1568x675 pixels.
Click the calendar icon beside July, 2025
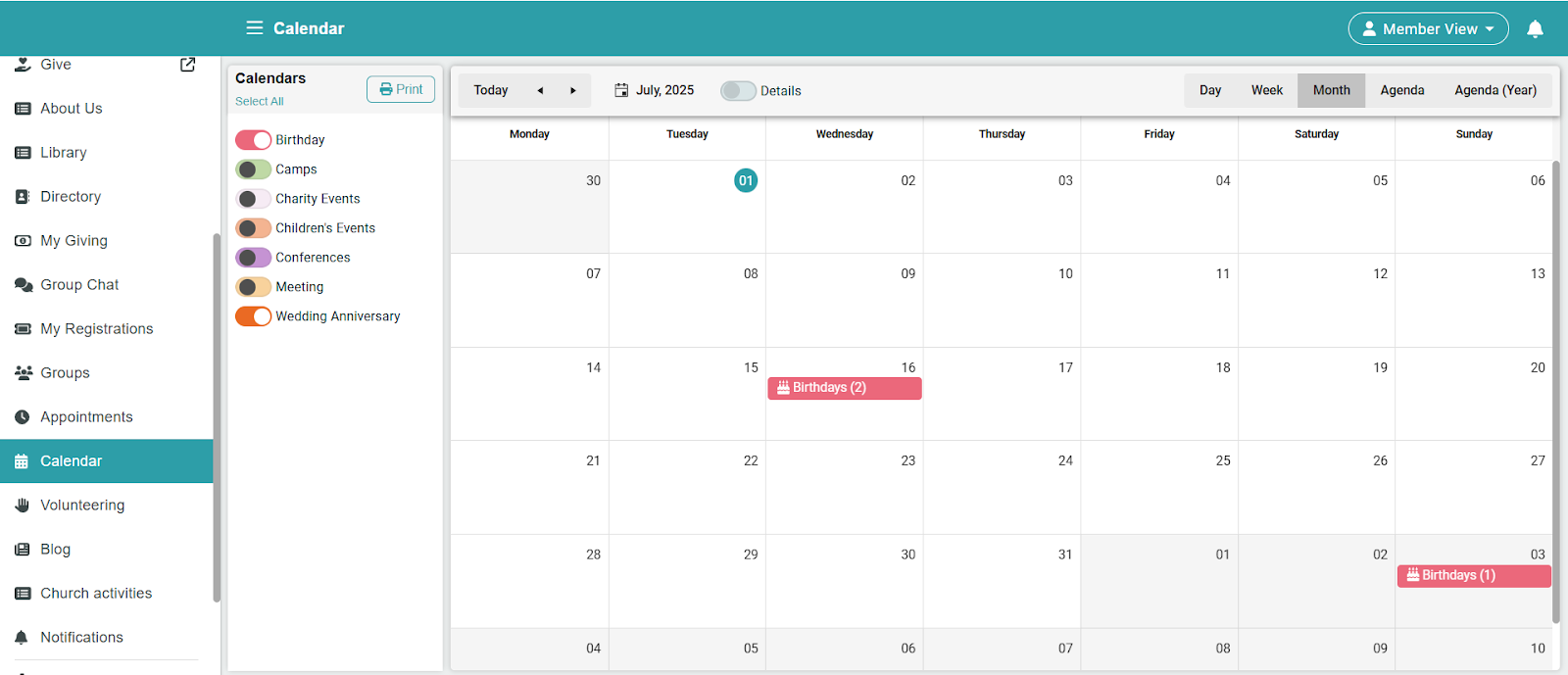[x=621, y=90]
